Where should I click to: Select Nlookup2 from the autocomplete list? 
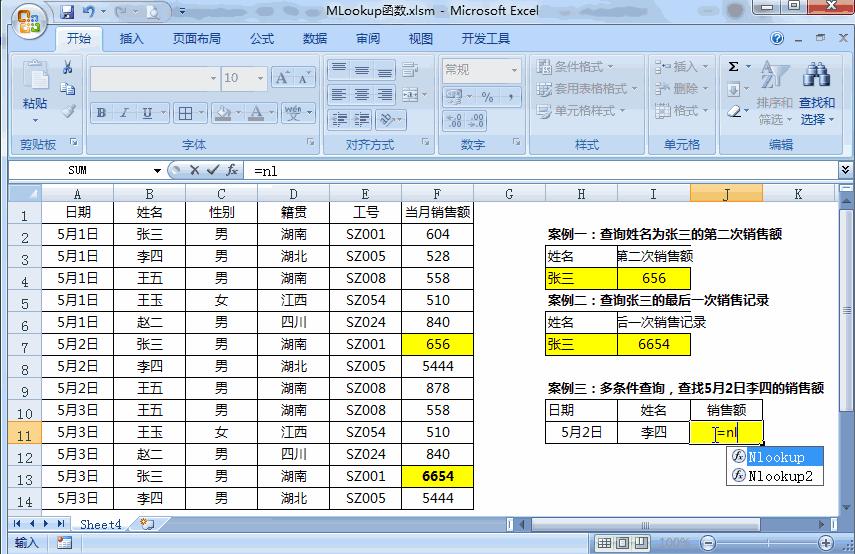(775, 476)
